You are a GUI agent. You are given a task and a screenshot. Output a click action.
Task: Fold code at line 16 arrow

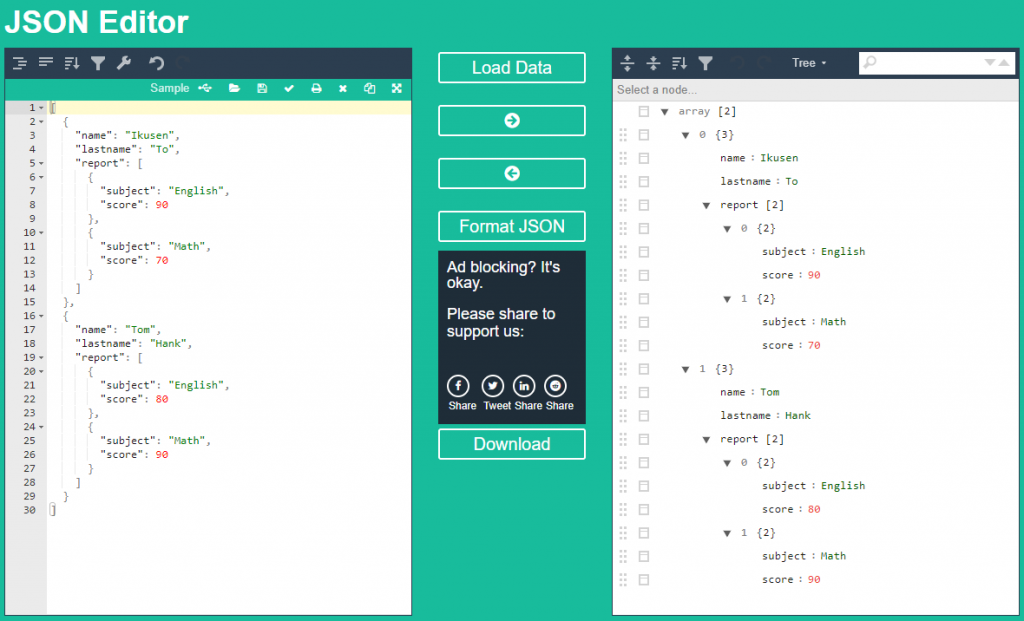[x=42, y=316]
